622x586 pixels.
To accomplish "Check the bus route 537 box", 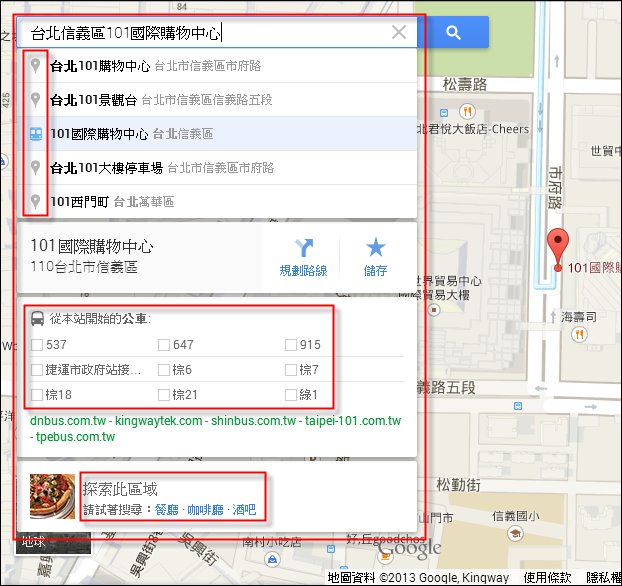I will tap(37, 345).
